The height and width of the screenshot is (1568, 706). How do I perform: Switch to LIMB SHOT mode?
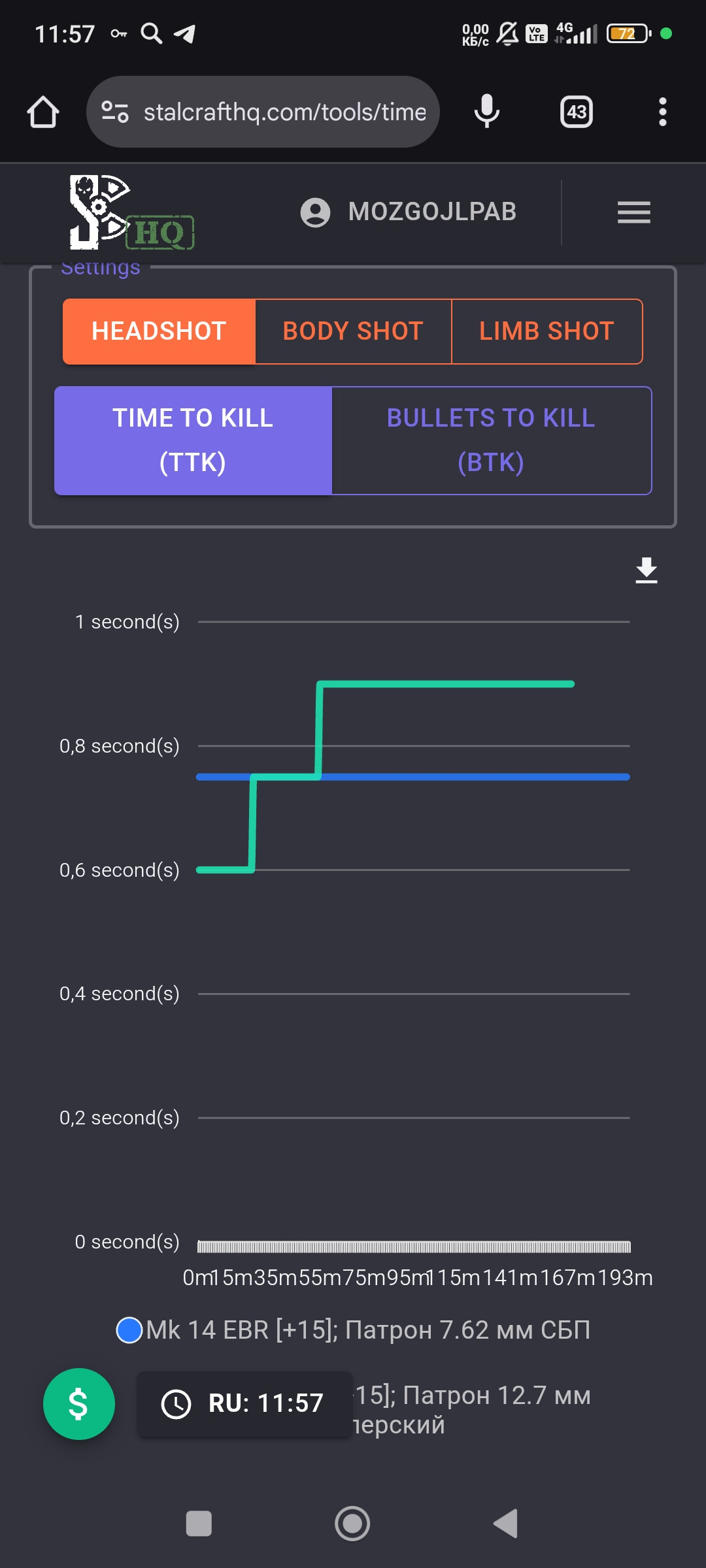coord(547,331)
